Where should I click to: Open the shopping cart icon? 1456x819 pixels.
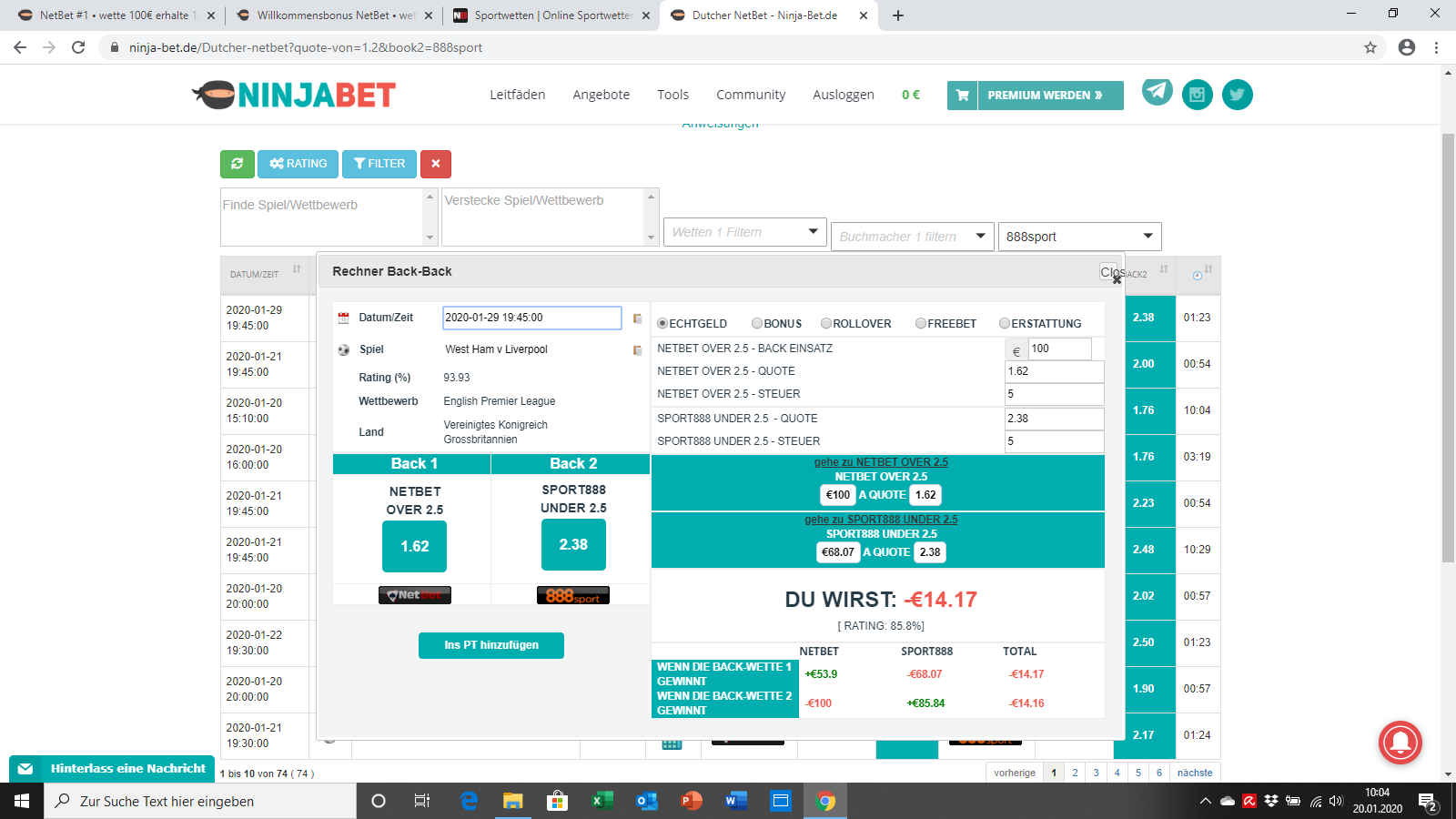tap(962, 96)
